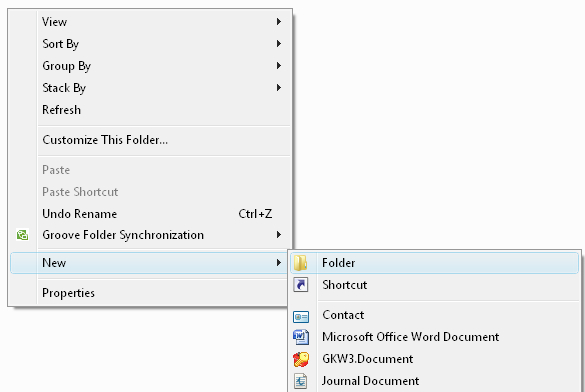Select Journal Document label in submenu
Viewport: 585px width, 392px height.
370,381
